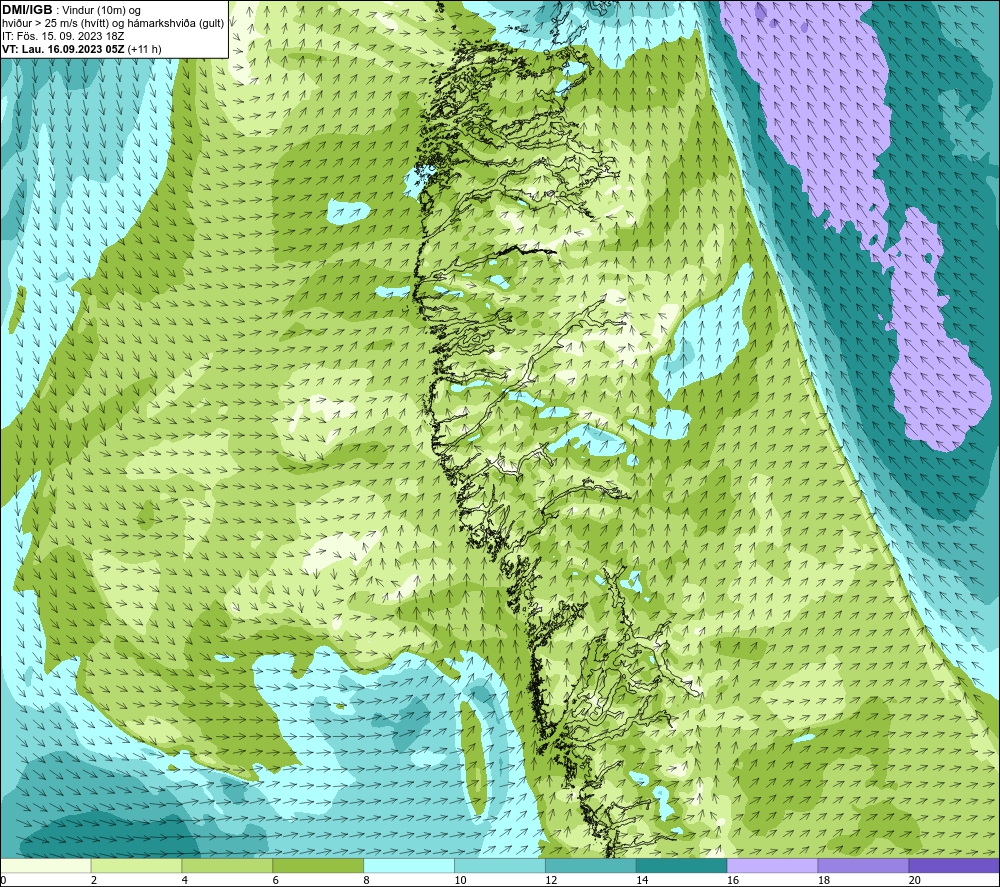Image resolution: width=1000 pixels, height=887 pixels.
Task: Click the 'IT: Fös. 15. 09. 2023 18Z' line
Action: 62,36
